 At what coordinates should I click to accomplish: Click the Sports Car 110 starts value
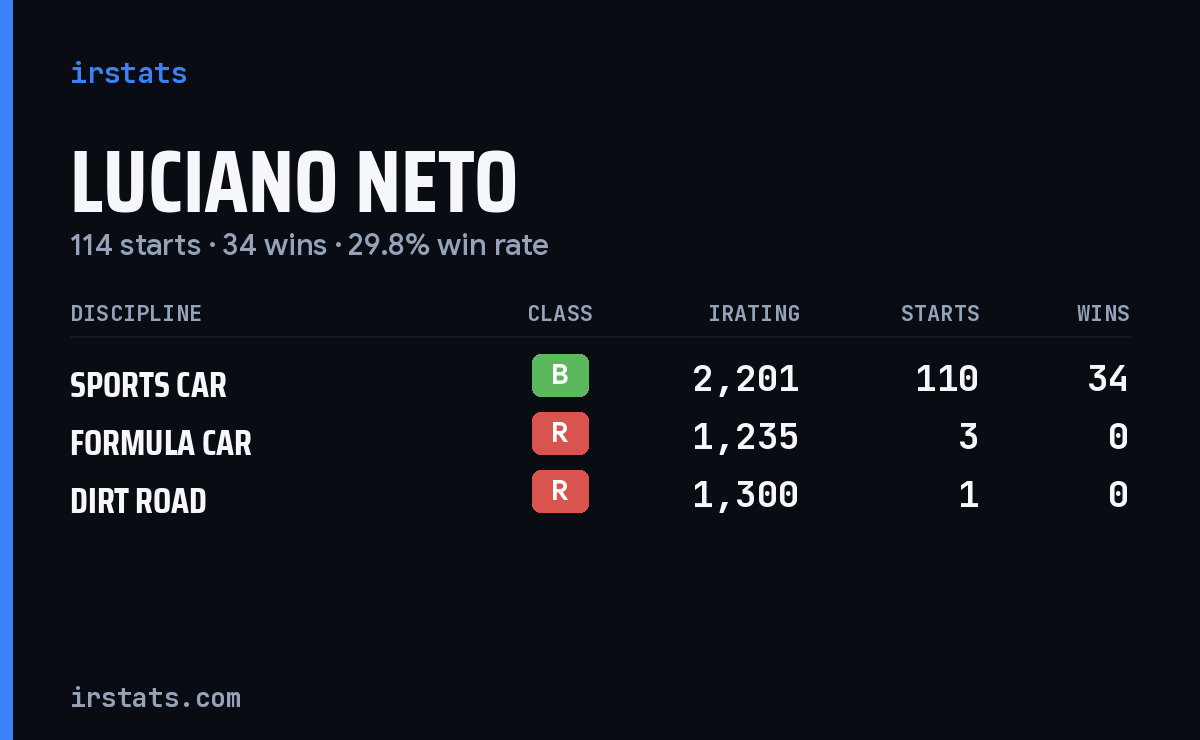tap(947, 379)
